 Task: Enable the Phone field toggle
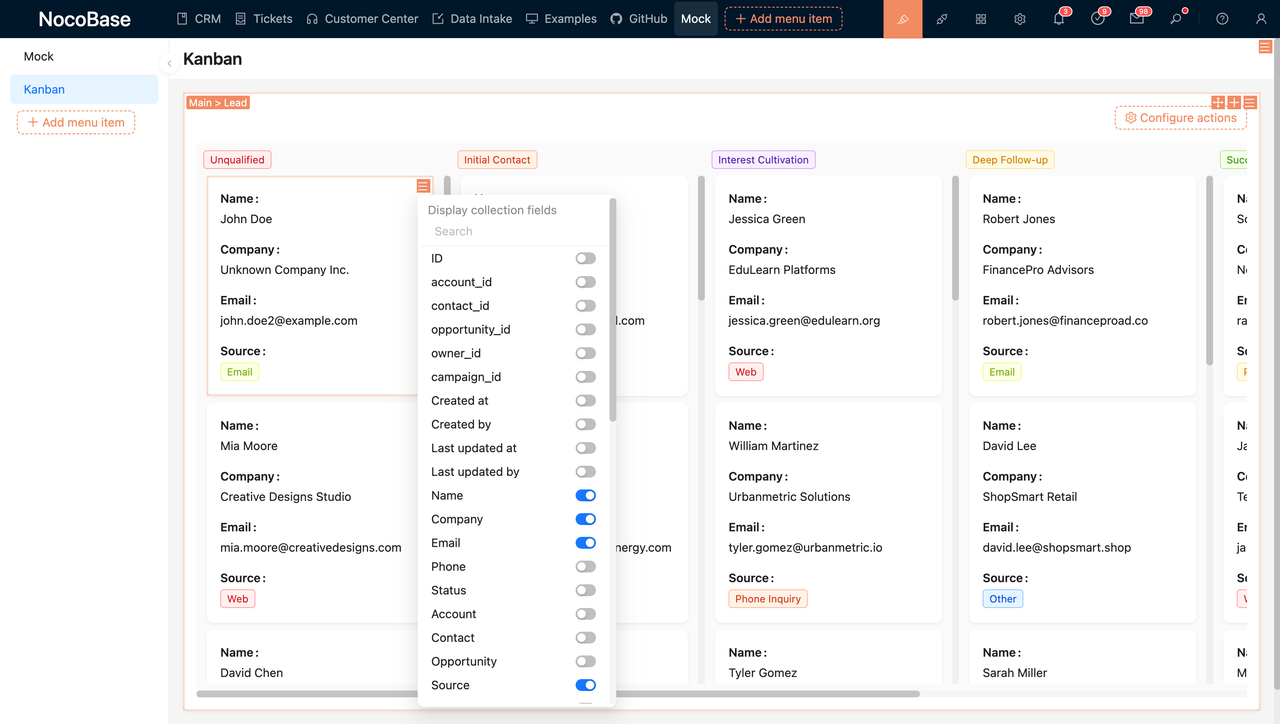[586, 566]
